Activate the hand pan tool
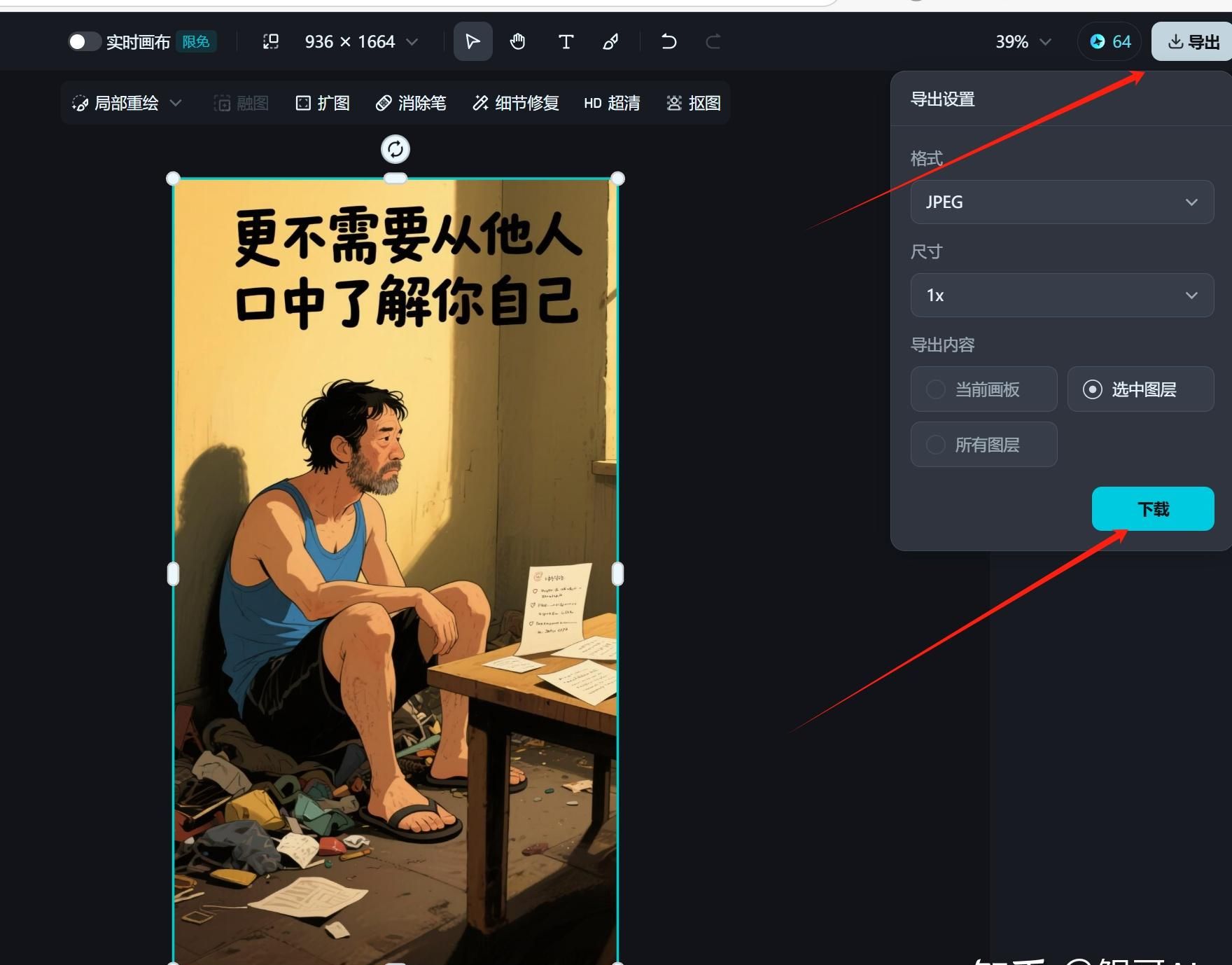This screenshot has height=965, width=1232. tap(517, 42)
